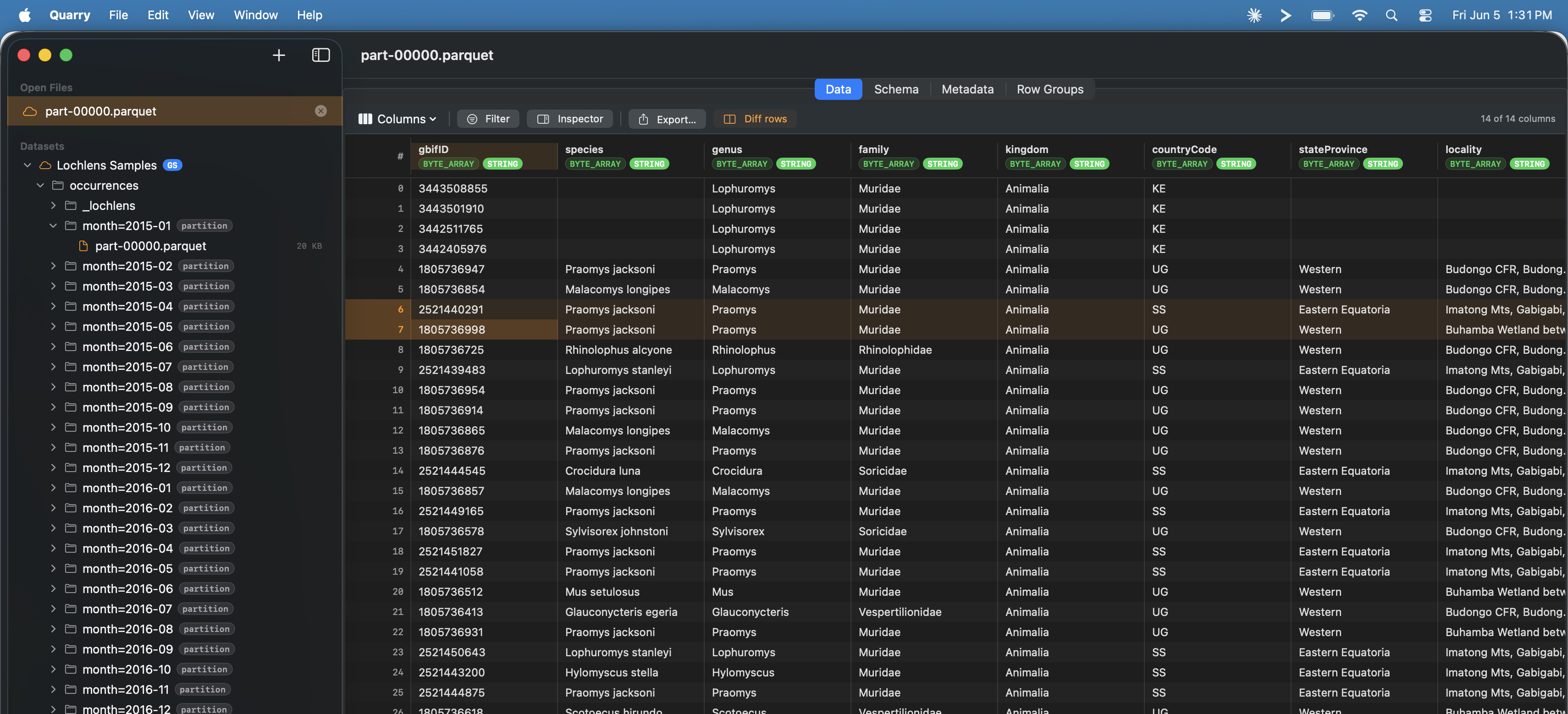The height and width of the screenshot is (714, 1568).
Task: Collapse the Lochlens Samples dataset
Action: (28, 165)
